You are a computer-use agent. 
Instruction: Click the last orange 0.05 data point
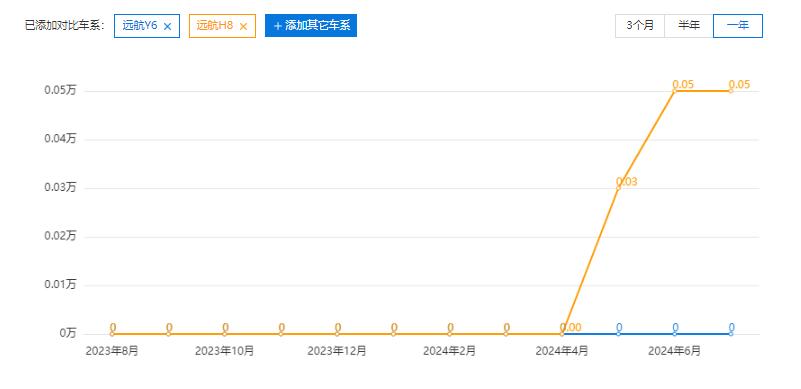pyautogui.click(x=731, y=91)
